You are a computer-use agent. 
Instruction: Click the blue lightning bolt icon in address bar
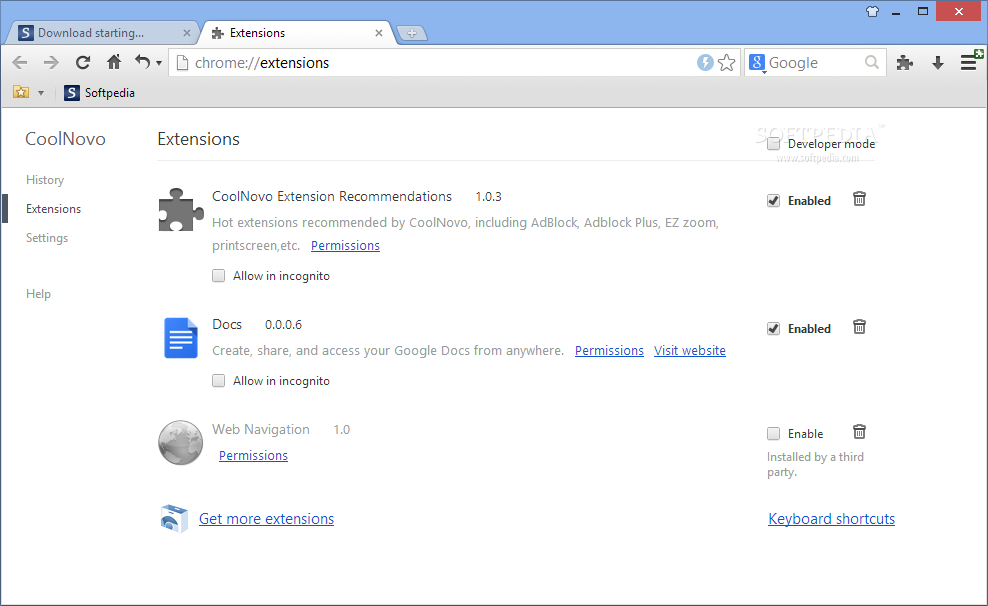(705, 62)
